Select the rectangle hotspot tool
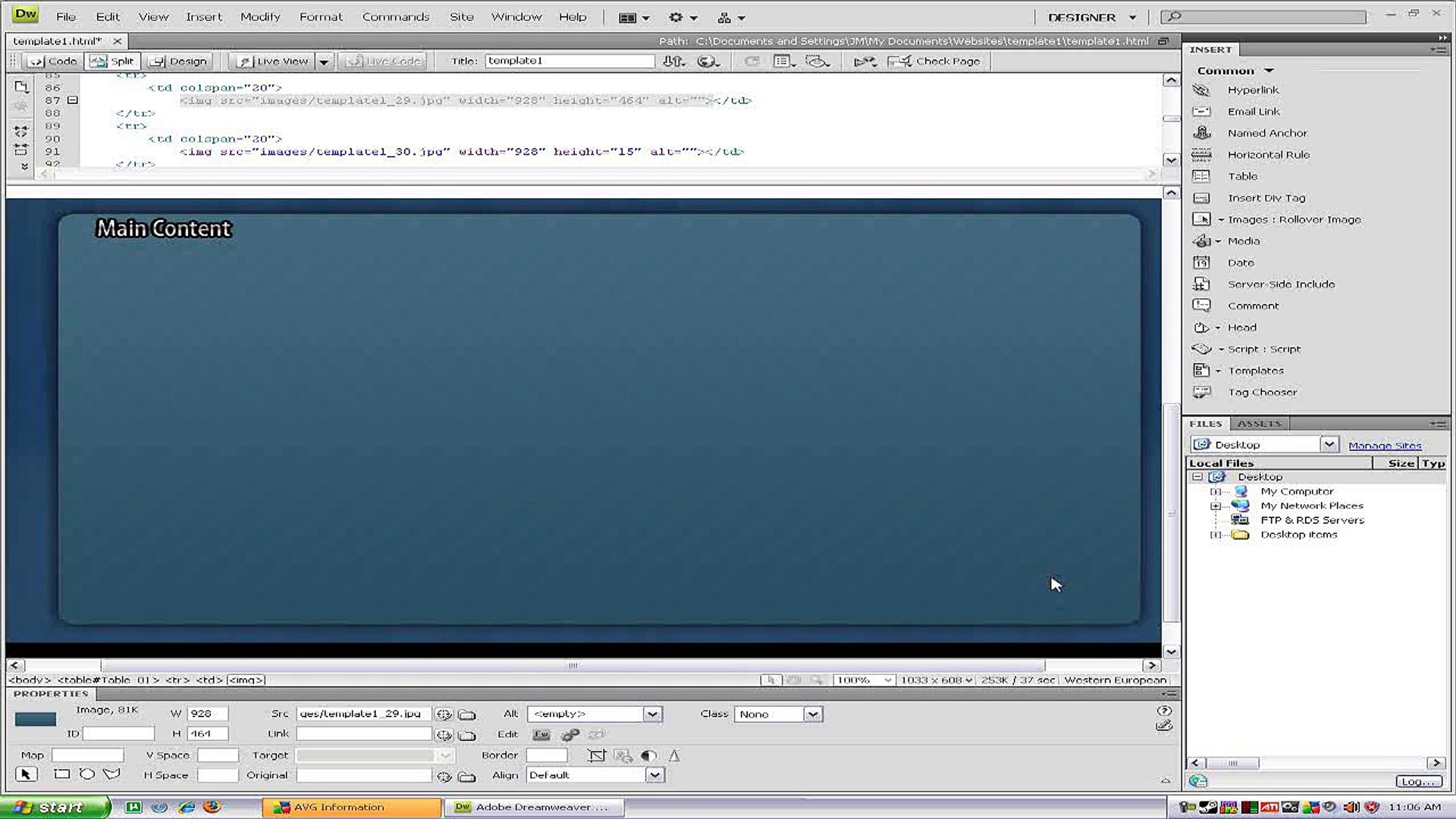Viewport: 1456px width, 819px height. pos(61,775)
